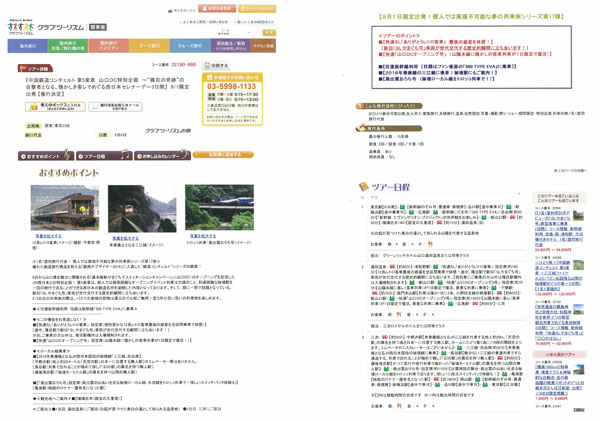Click the breakfast fork-and-knife icon in day 3 meals
This screenshot has height=421, width=600.
tap(398, 406)
